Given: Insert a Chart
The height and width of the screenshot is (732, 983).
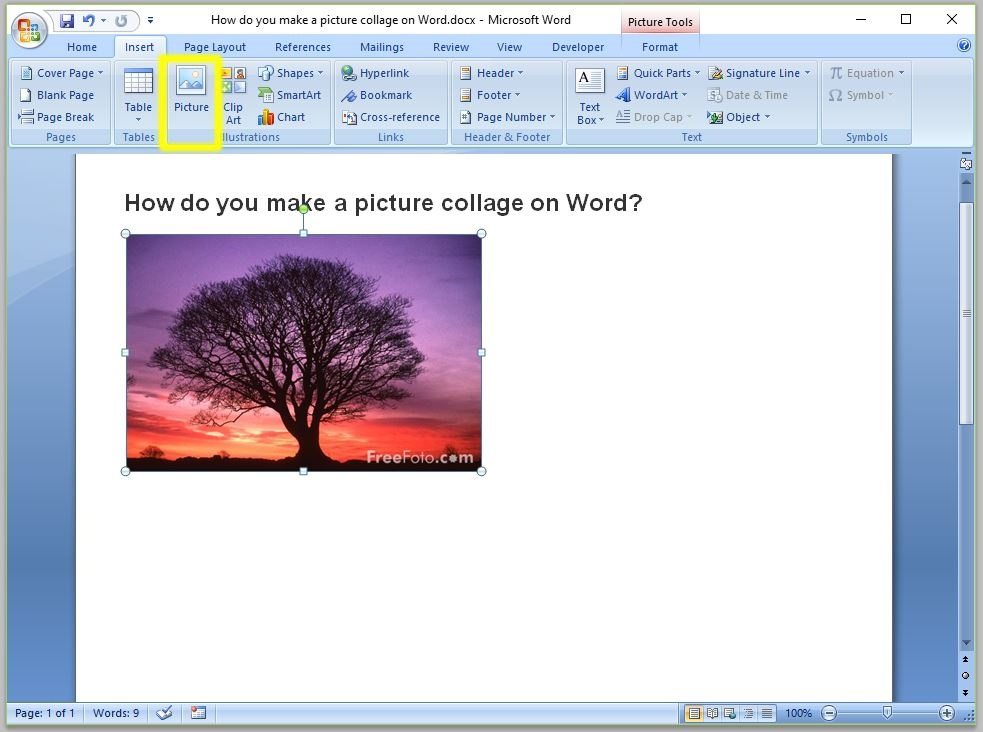Looking at the screenshot, I should tap(281, 117).
